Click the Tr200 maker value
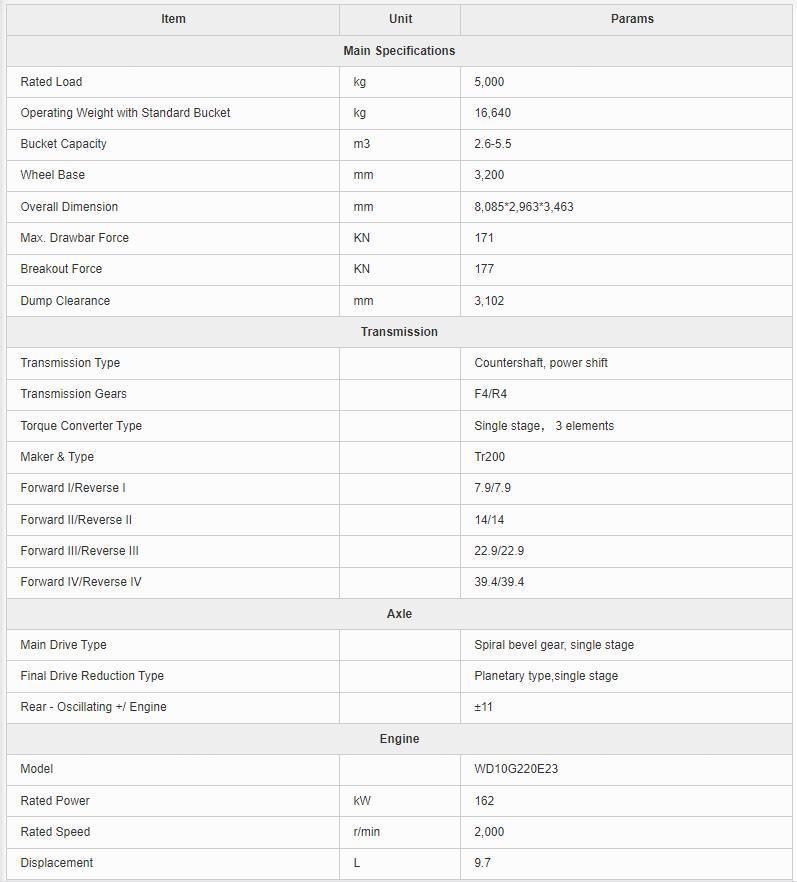The height and width of the screenshot is (882, 797). tap(489, 457)
